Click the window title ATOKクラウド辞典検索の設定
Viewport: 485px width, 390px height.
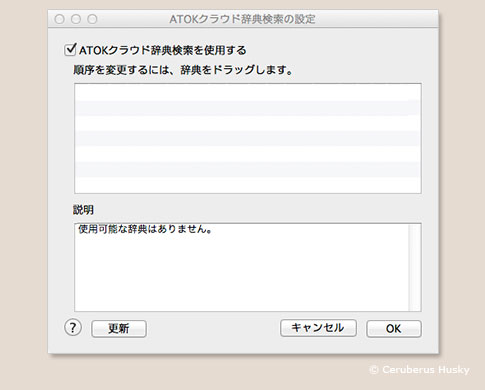click(x=242, y=19)
